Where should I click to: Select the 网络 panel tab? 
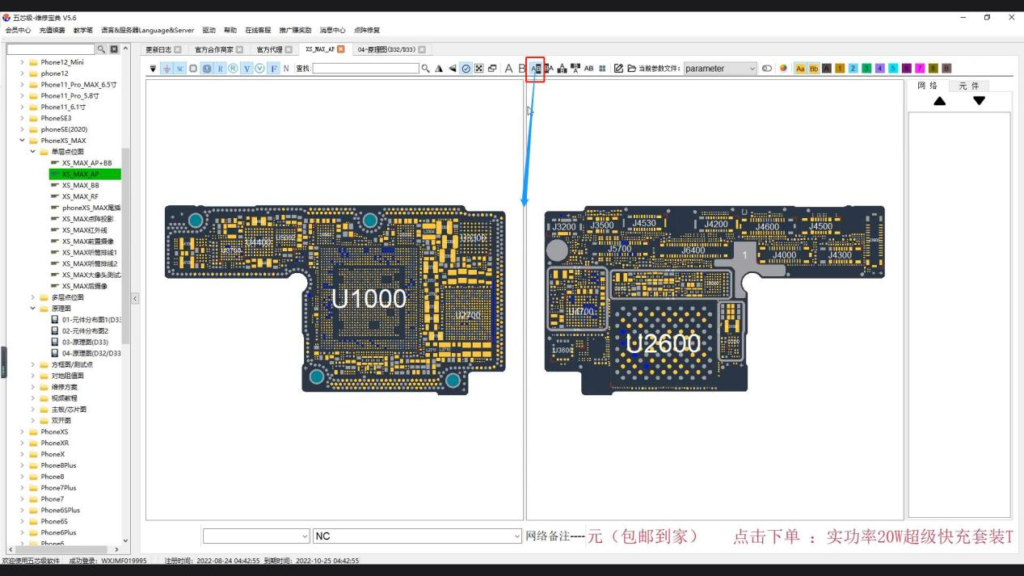(927, 86)
